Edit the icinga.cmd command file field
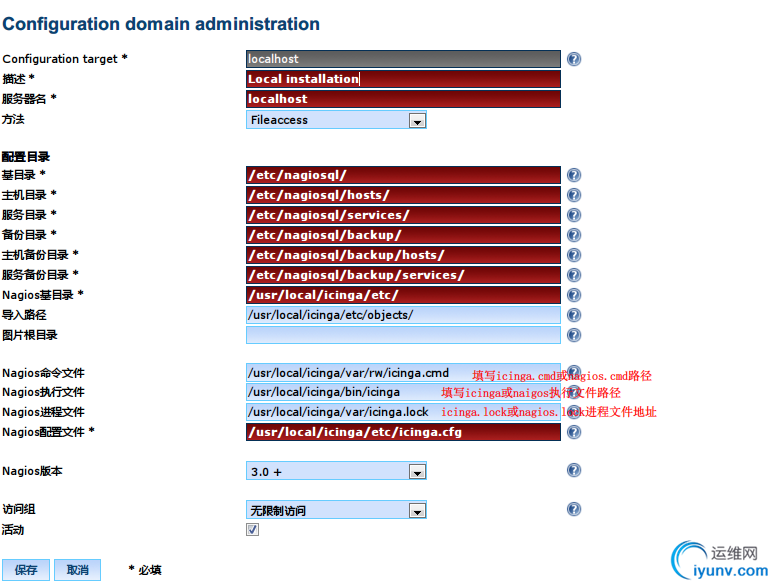This screenshot has height=587, width=774. [x=403, y=373]
